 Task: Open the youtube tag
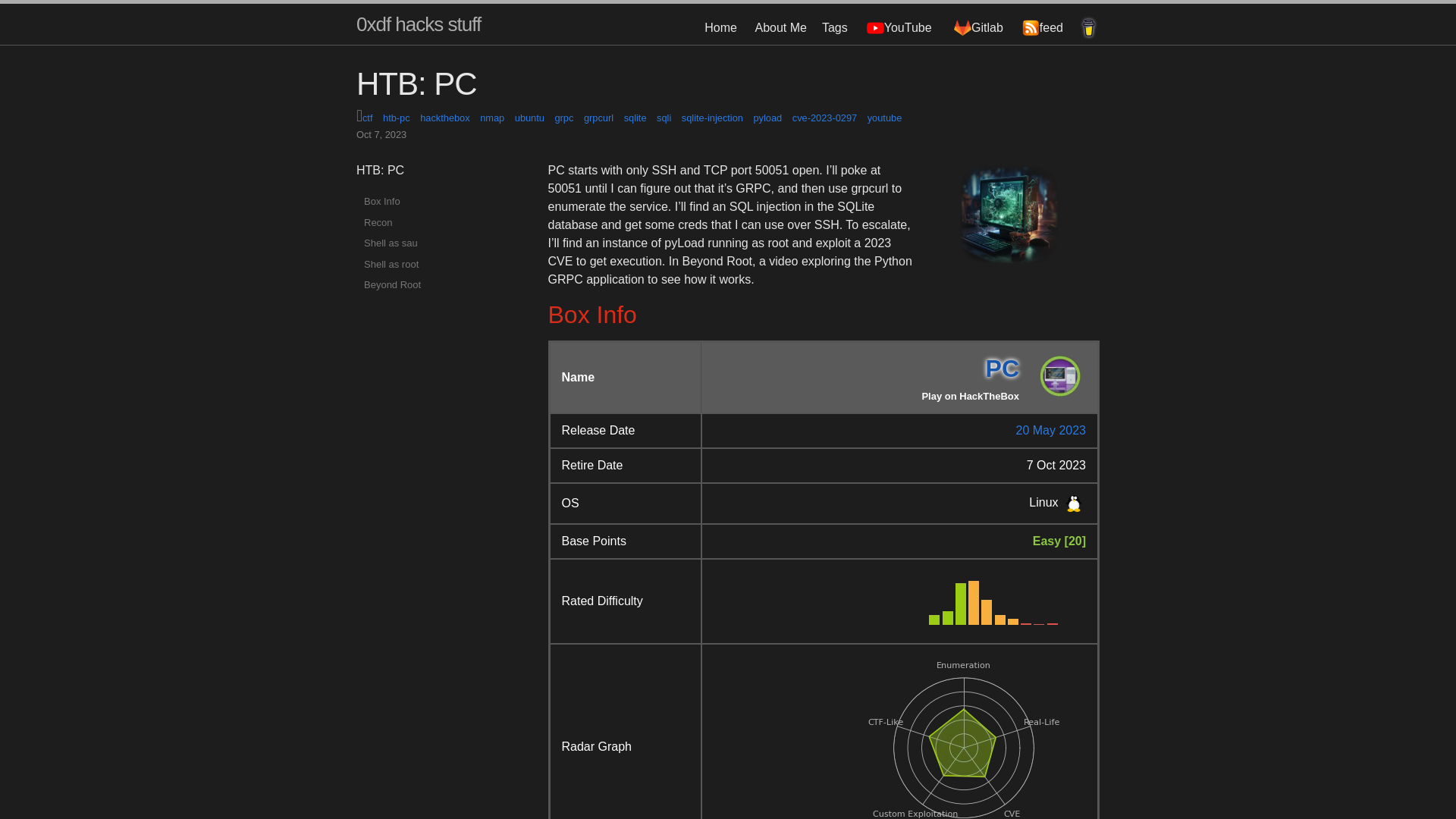coord(884,118)
